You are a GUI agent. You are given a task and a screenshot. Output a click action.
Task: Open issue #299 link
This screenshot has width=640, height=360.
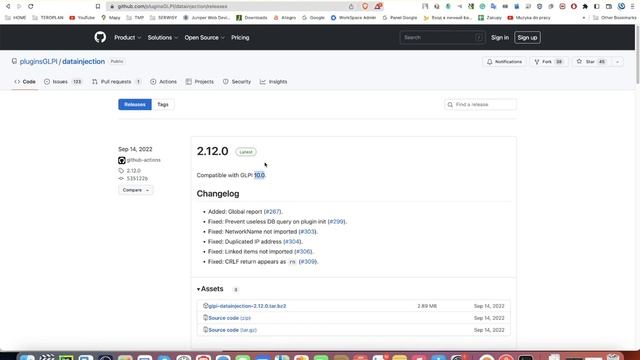(x=336, y=222)
